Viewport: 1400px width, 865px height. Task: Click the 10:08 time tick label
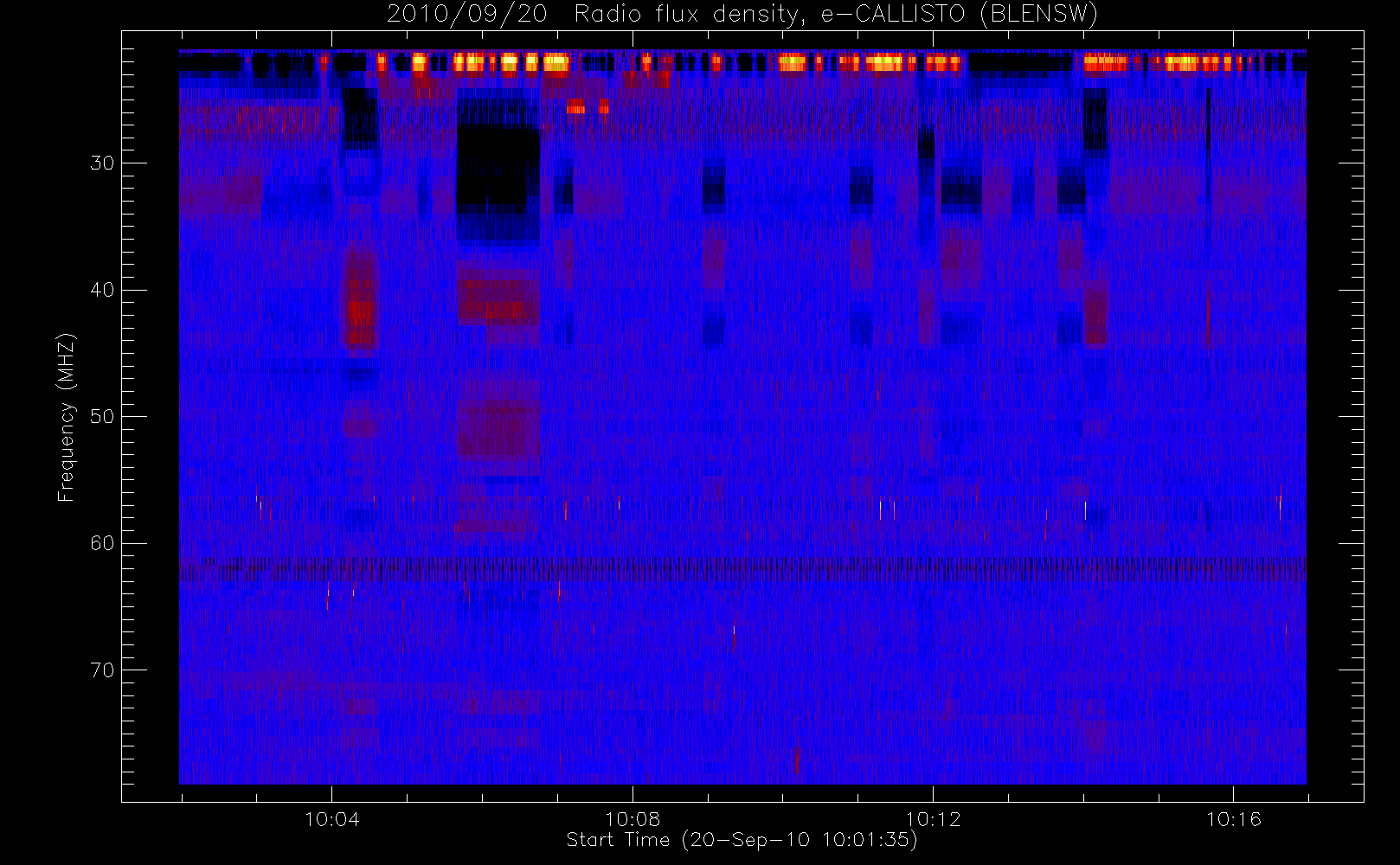click(x=633, y=819)
